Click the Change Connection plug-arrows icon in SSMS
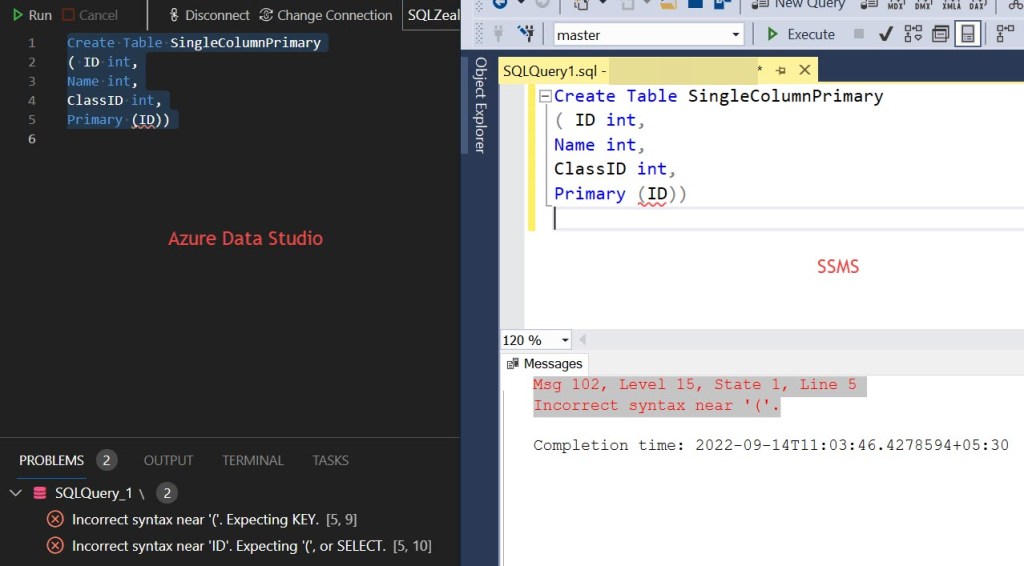Image resolution: width=1024 pixels, height=566 pixels. point(525,35)
